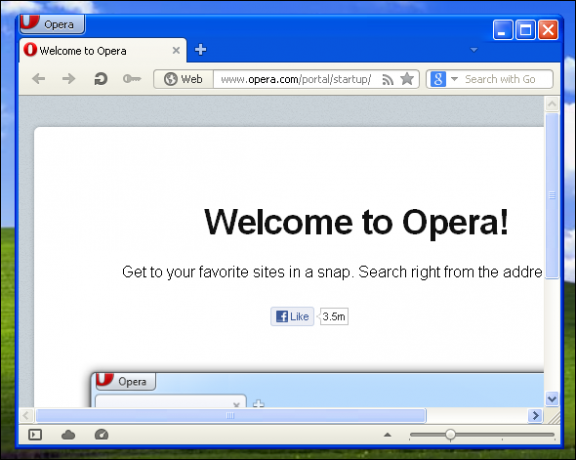Close the Welcome to Opera tab
Screen dimensions: 576x460
click(176, 50)
